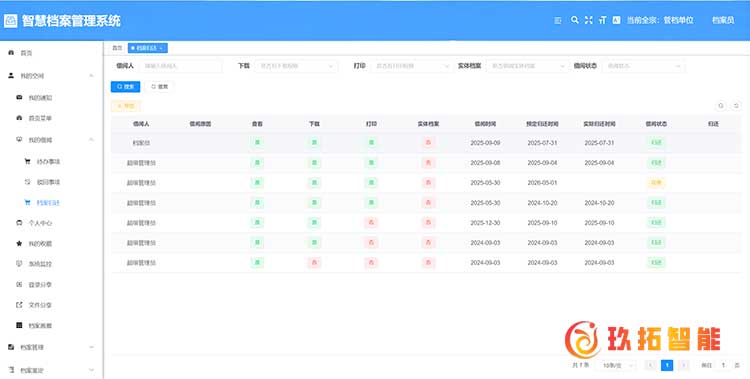Click the 借阅时间 column header
This screenshot has width=750, height=379.
(485, 123)
